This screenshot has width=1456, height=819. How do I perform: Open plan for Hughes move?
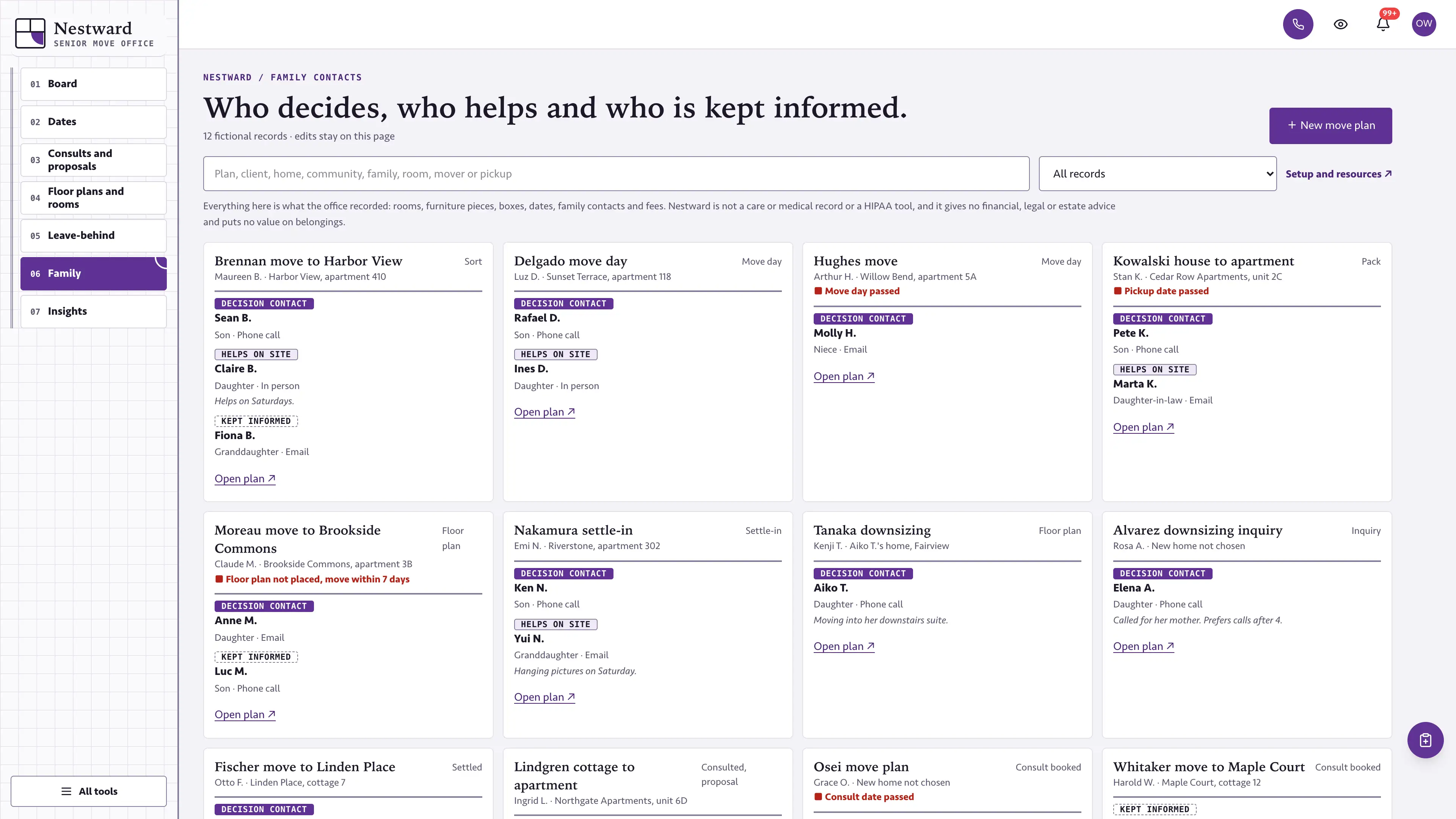(x=844, y=377)
